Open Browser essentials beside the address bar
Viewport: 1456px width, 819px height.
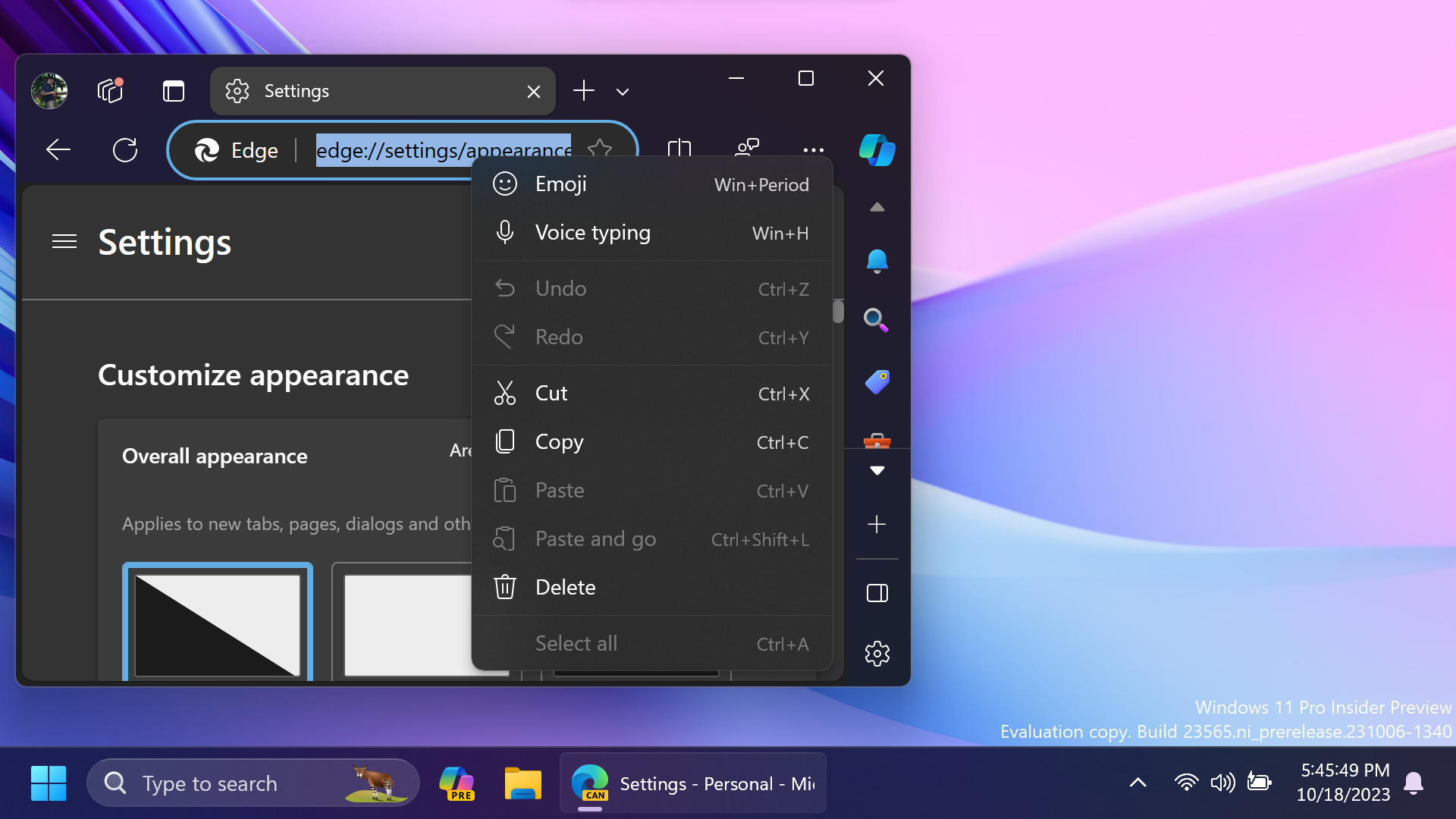click(746, 149)
